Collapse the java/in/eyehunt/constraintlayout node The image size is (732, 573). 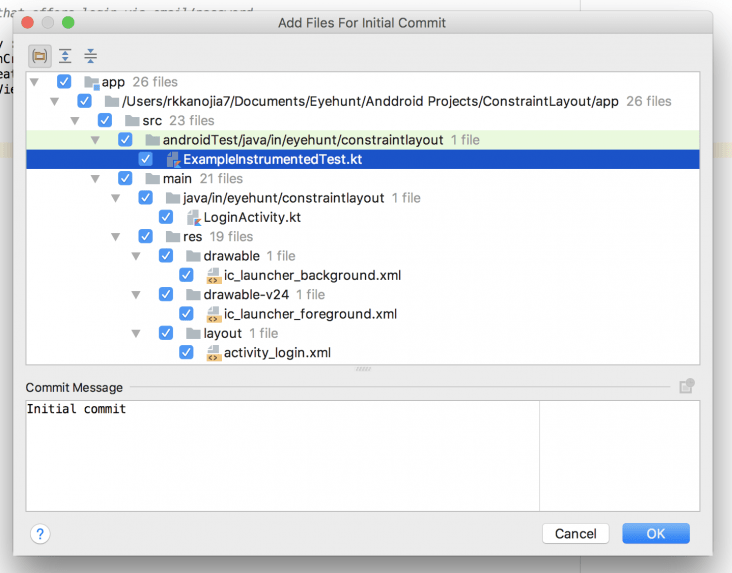(x=116, y=198)
